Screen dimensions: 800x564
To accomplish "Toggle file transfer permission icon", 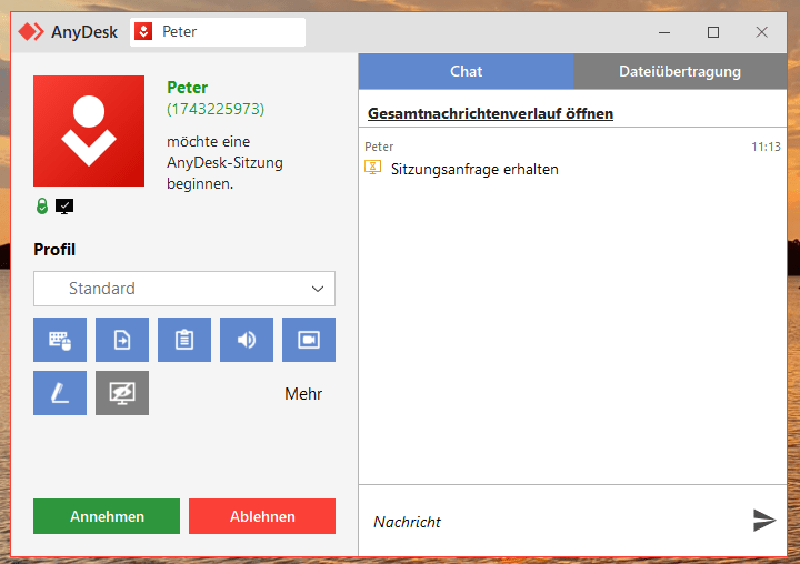I will click(x=122, y=340).
